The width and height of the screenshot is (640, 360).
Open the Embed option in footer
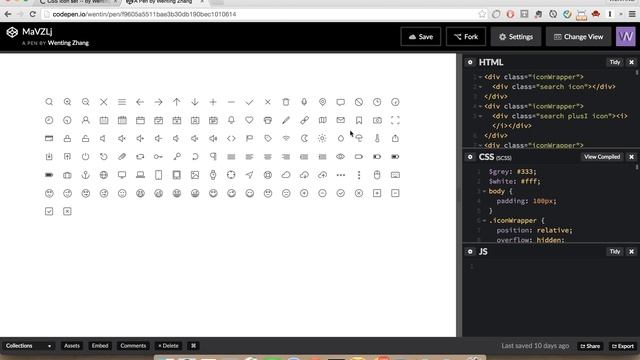100,346
